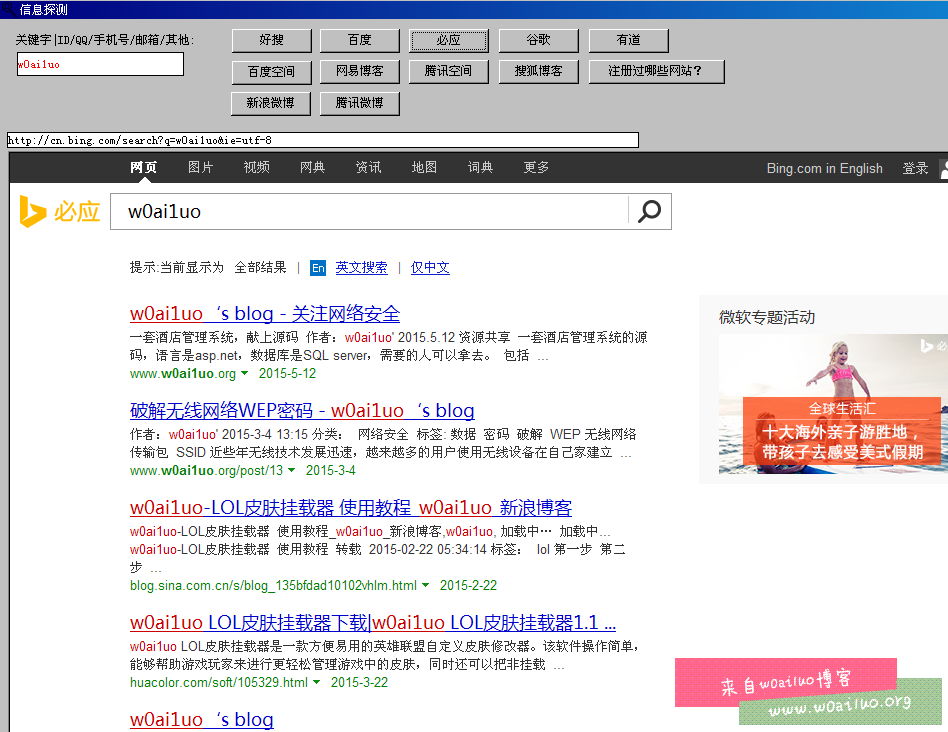Select the 图片 tab
The width and height of the screenshot is (948, 732).
pyautogui.click(x=200, y=167)
